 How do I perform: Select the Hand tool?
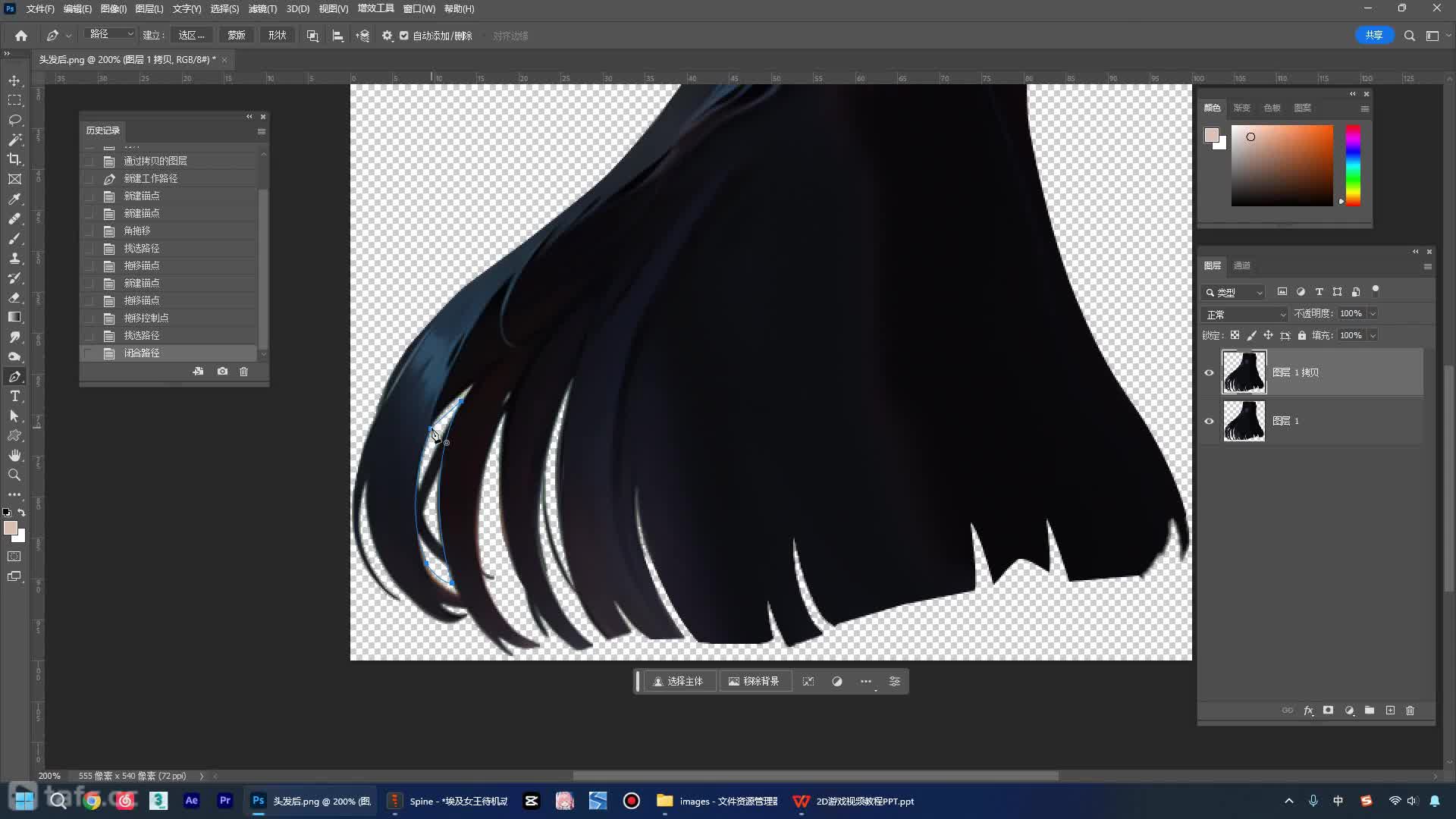coord(14,455)
